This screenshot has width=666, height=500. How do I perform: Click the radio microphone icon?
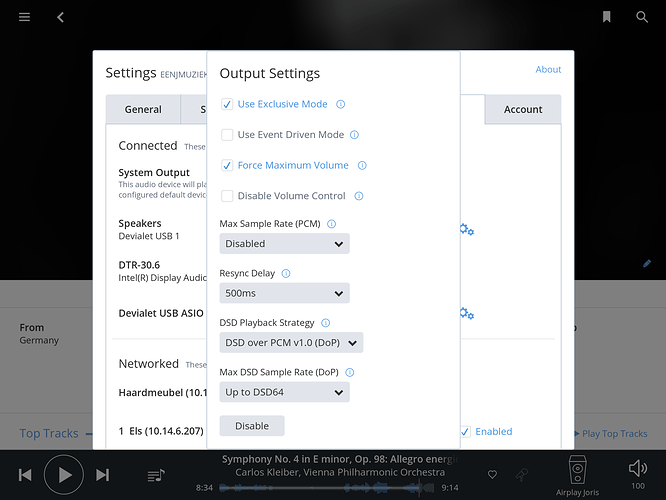(522, 475)
